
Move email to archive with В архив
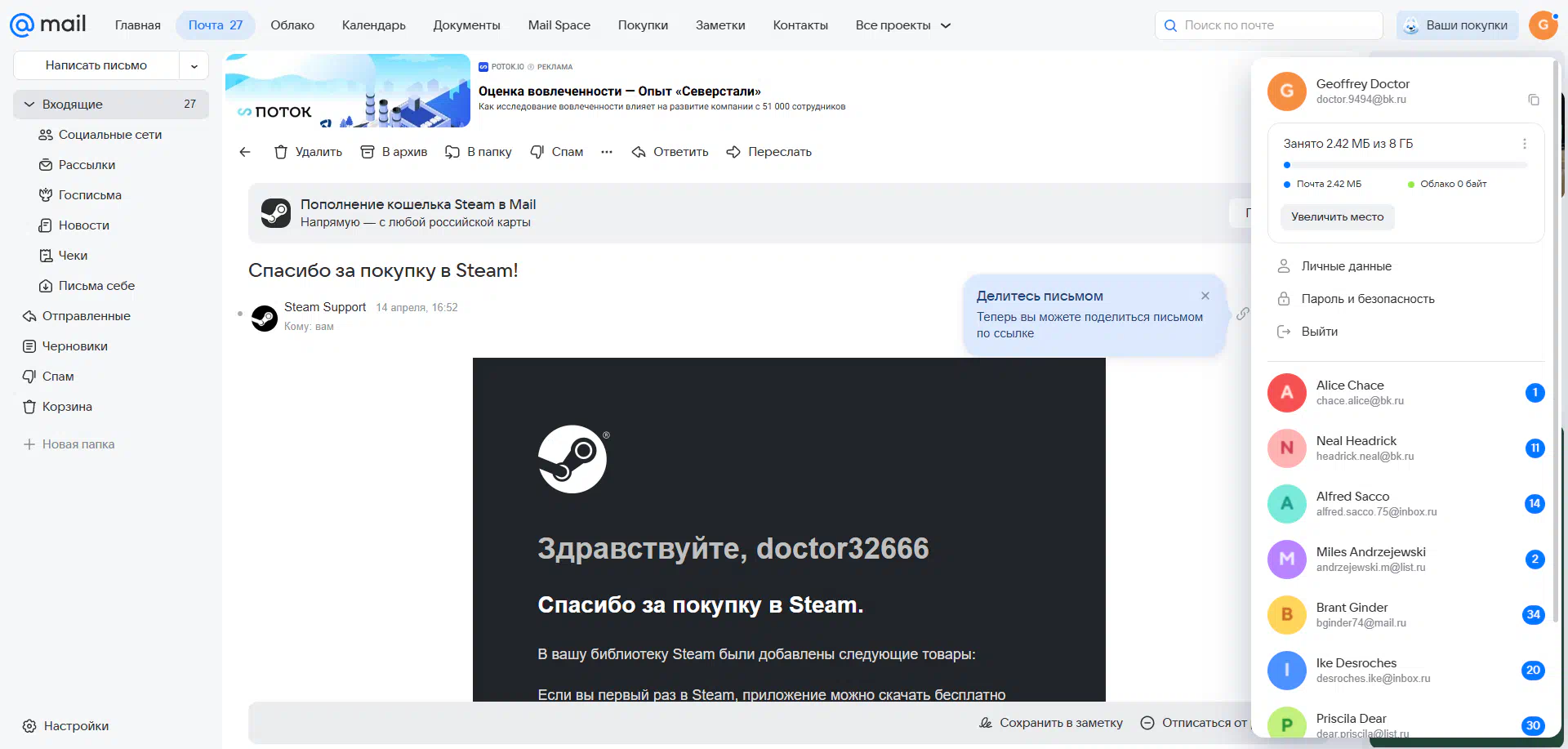click(x=394, y=152)
